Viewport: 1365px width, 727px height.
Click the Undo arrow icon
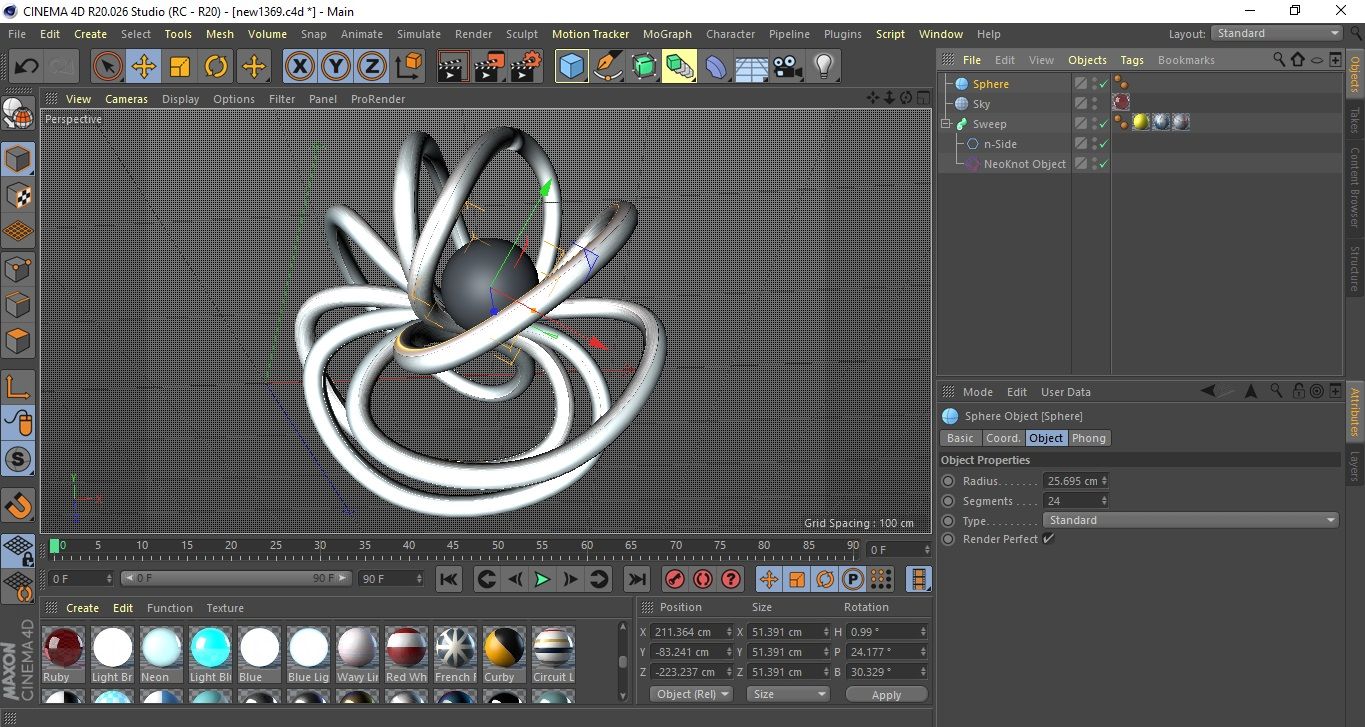(x=26, y=67)
